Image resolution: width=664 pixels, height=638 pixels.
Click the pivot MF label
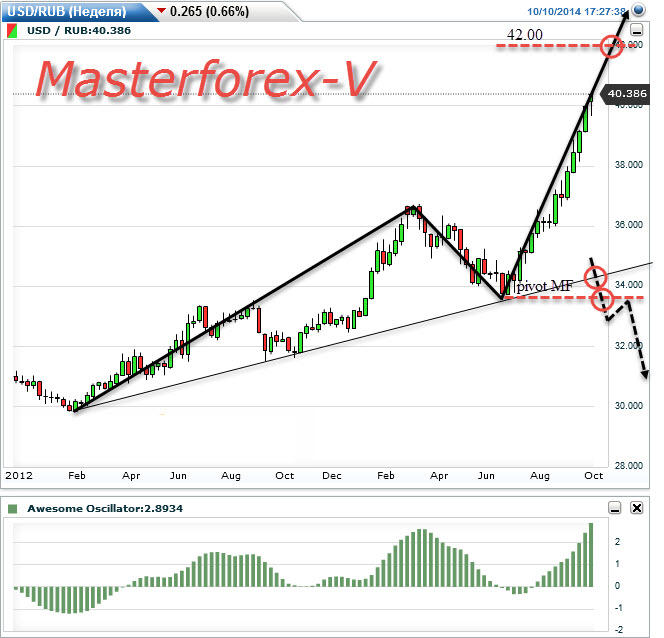544,286
